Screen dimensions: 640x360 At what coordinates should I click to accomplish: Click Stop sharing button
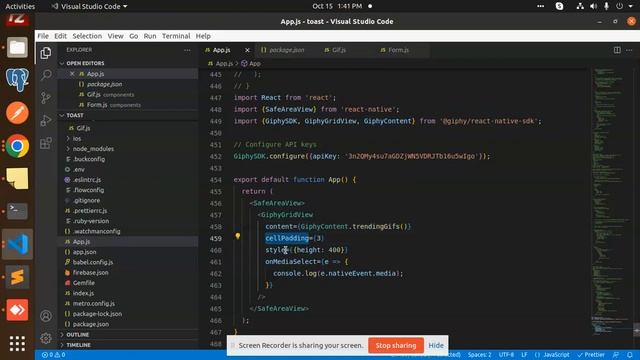[x=396, y=345]
